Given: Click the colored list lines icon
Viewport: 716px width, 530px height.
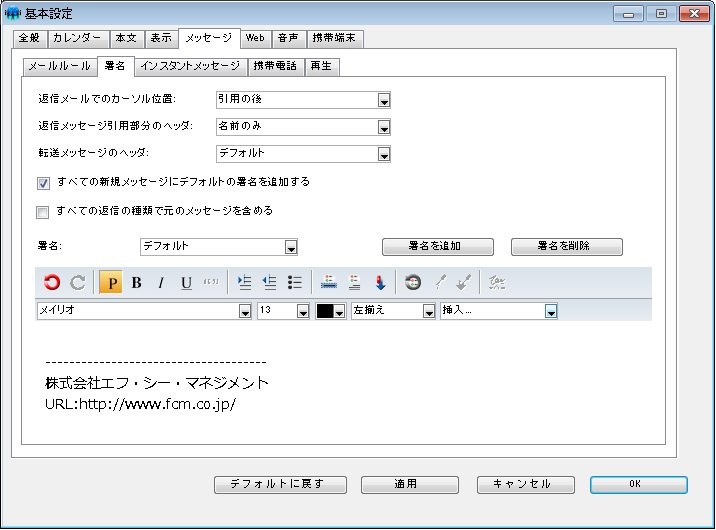Looking at the screenshot, I should (x=354, y=282).
